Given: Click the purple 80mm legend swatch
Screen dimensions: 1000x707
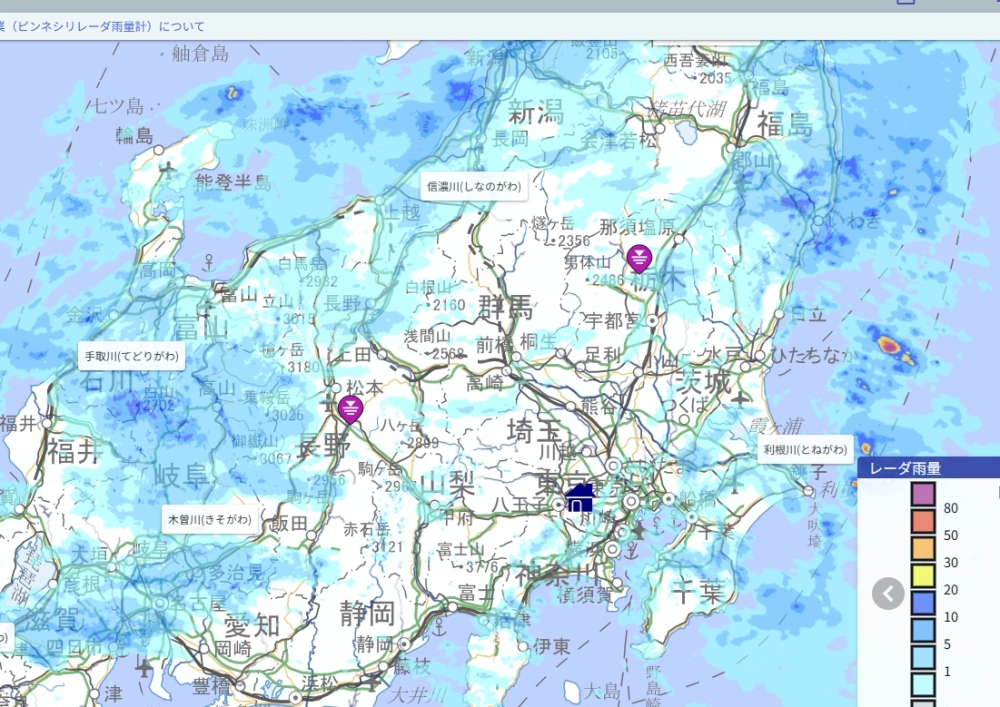Looking at the screenshot, I should [922, 494].
